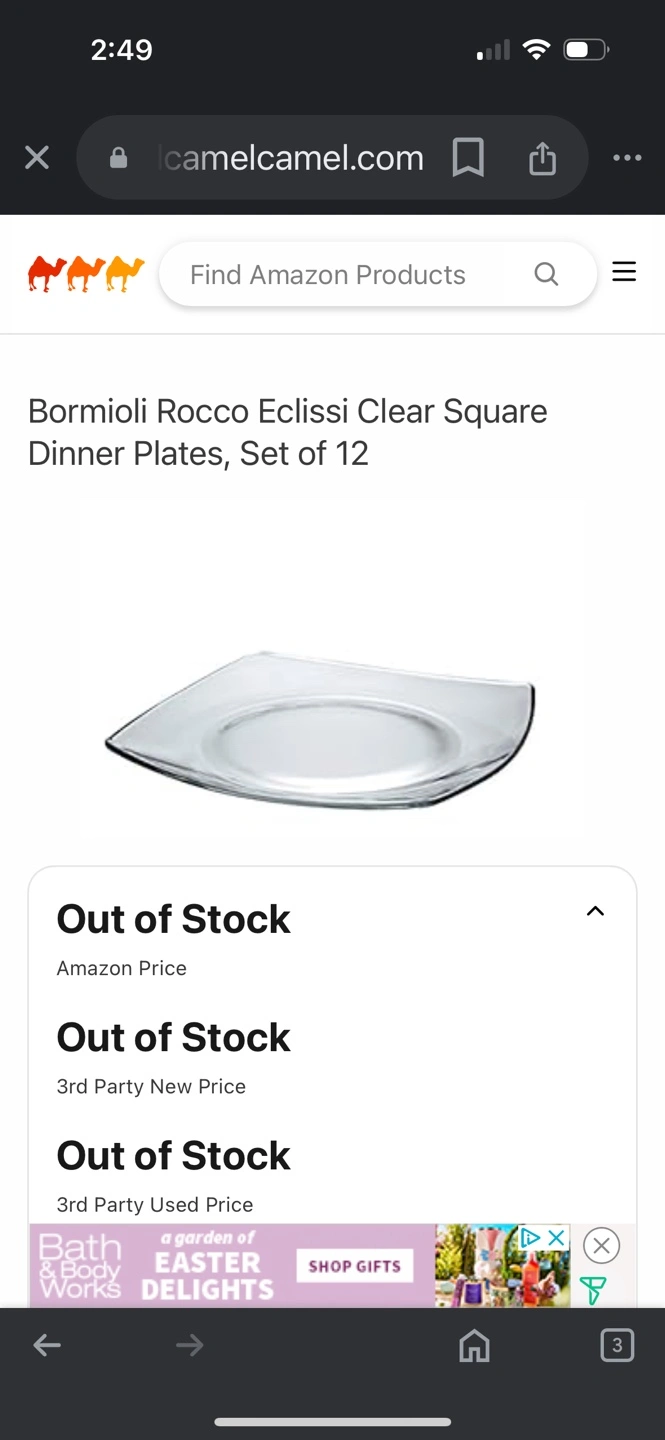Tap the Shop Gifts ad button

tap(354, 1265)
